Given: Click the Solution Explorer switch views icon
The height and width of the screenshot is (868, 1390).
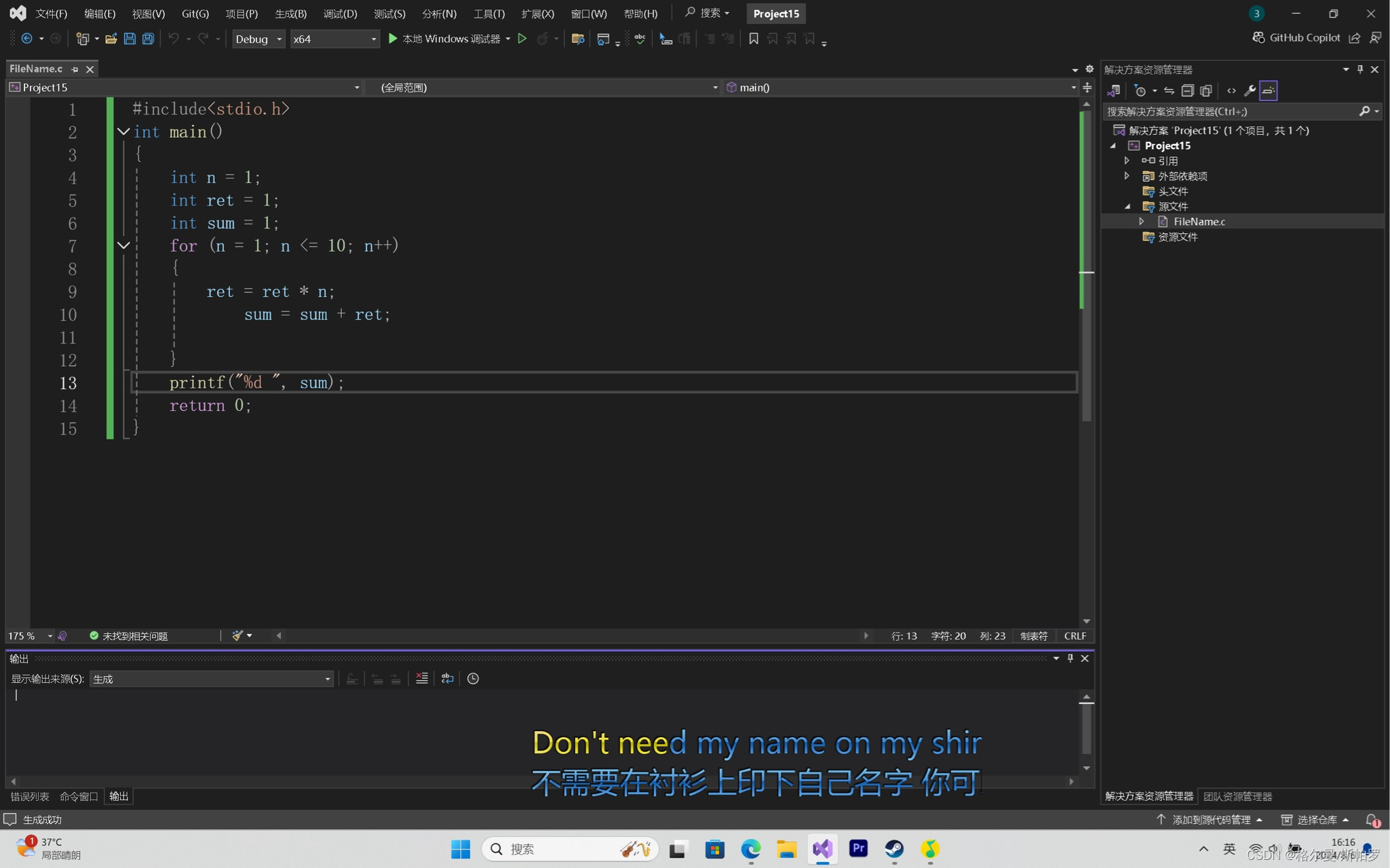Looking at the screenshot, I should coord(1113,90).
